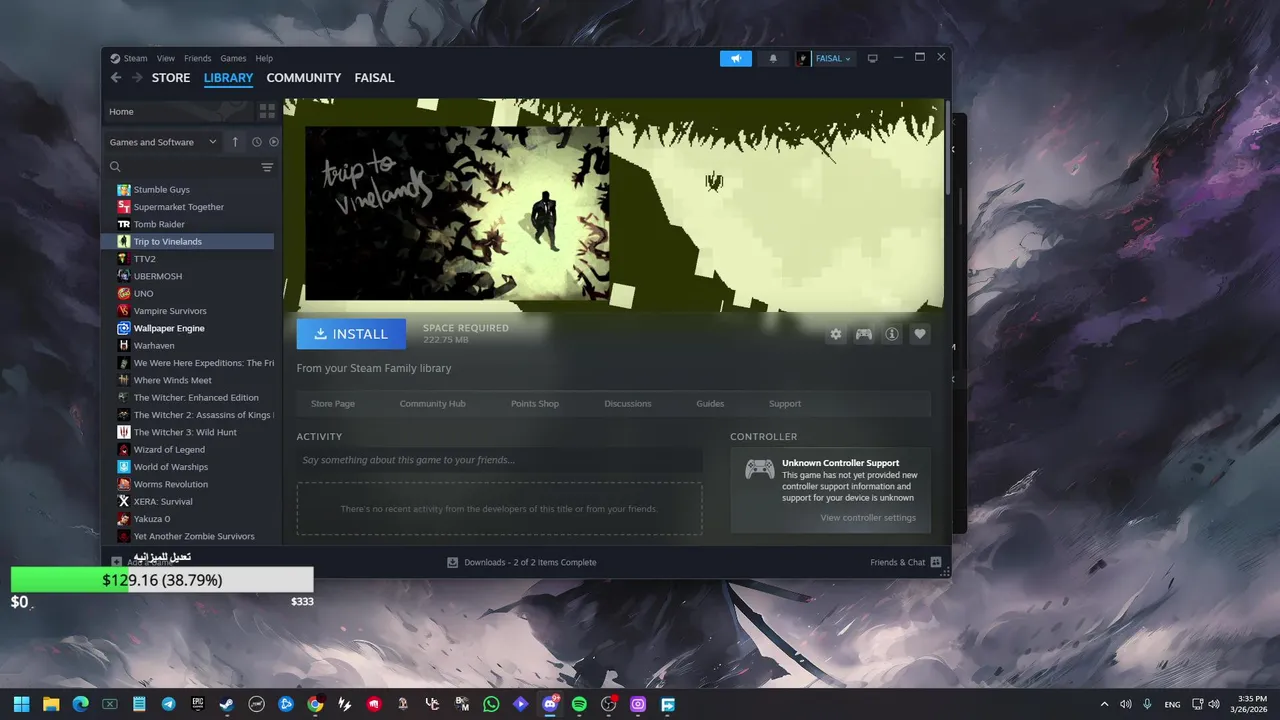This screenshot has height=720, width=1280.
Task: Click the Home button in library sidebar
Action: click(x=179, y=111)
